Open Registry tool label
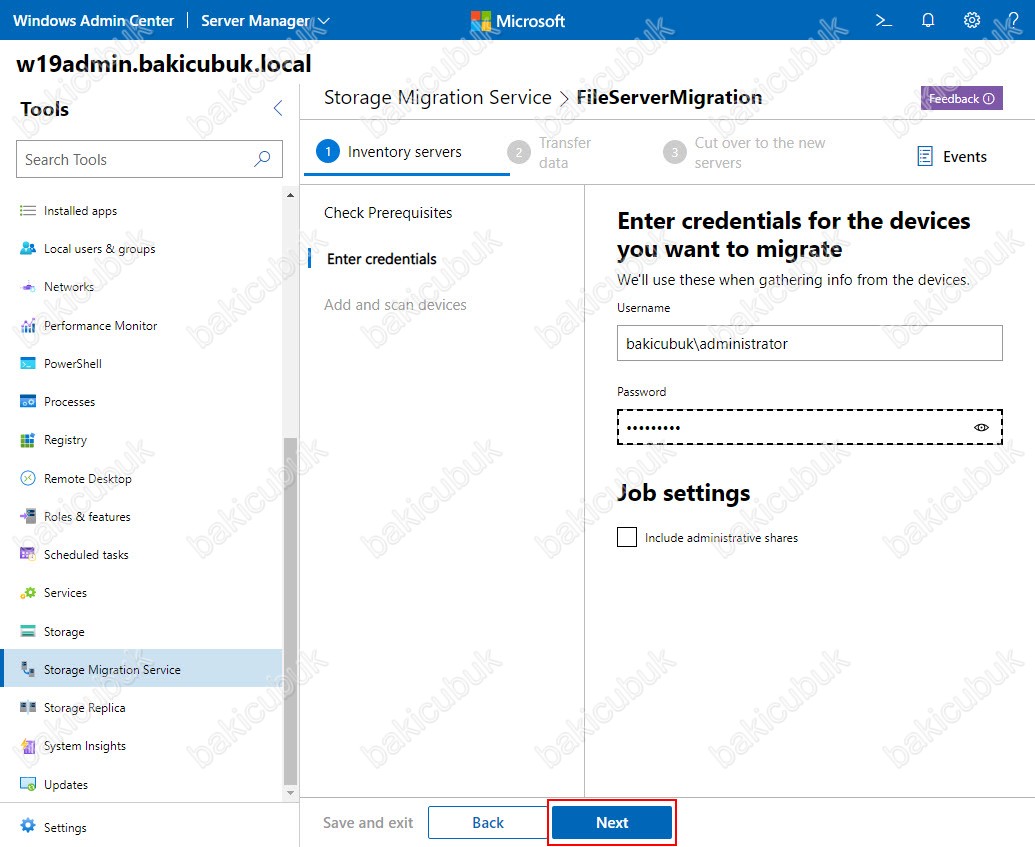 pos(65,440)
